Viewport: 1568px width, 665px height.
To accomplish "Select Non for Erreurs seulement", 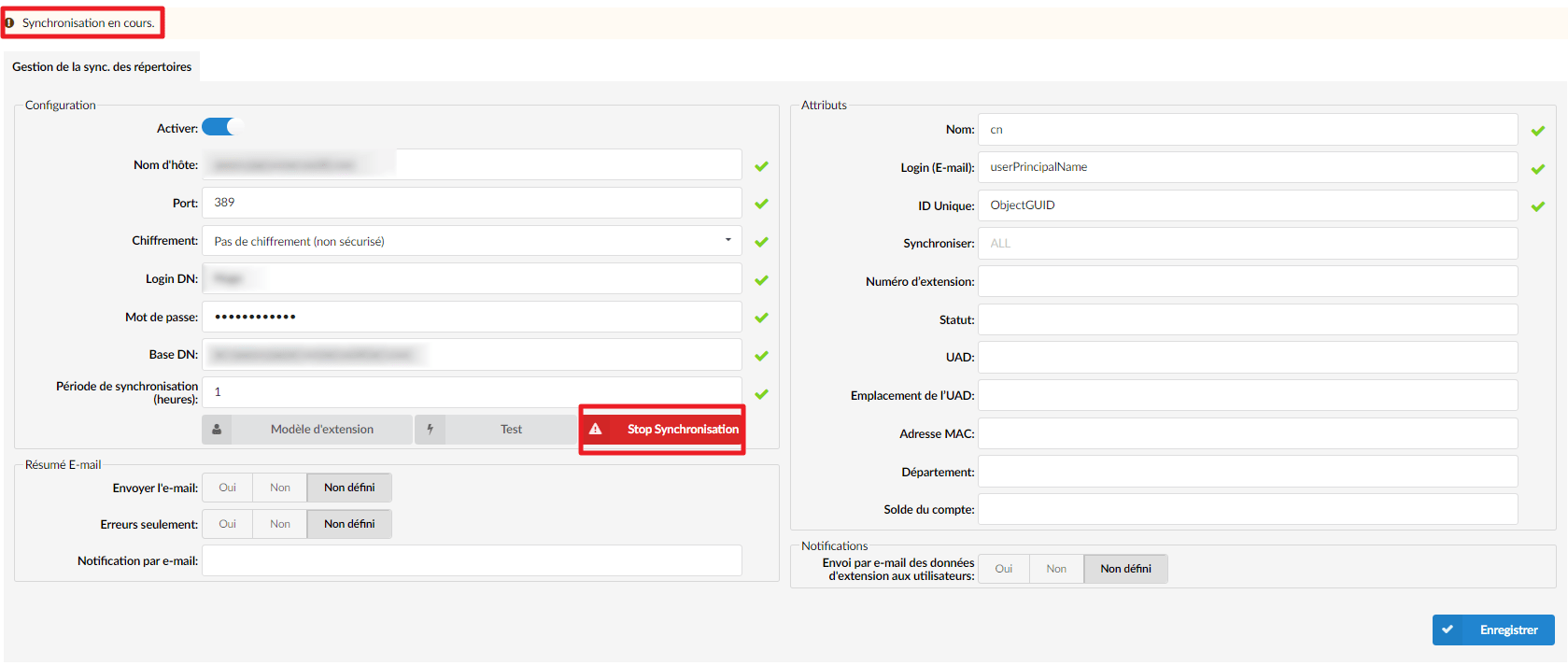I will (280, 524).
